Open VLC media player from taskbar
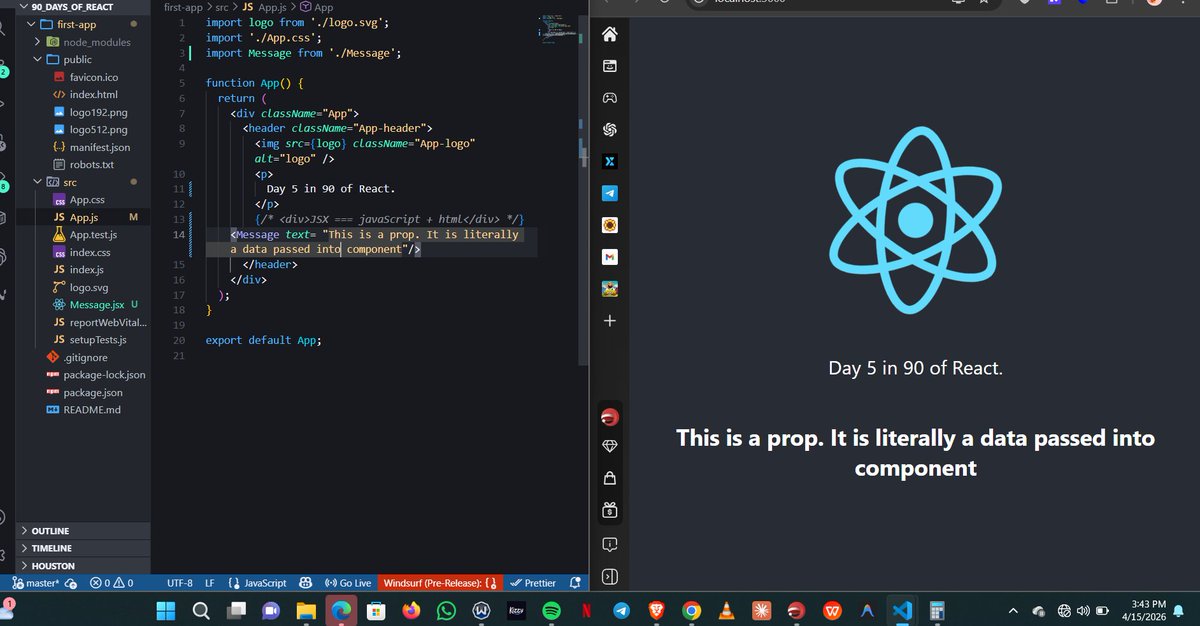Image resolution: width=1200 pixels, height=626 pixels. point(726,610)
